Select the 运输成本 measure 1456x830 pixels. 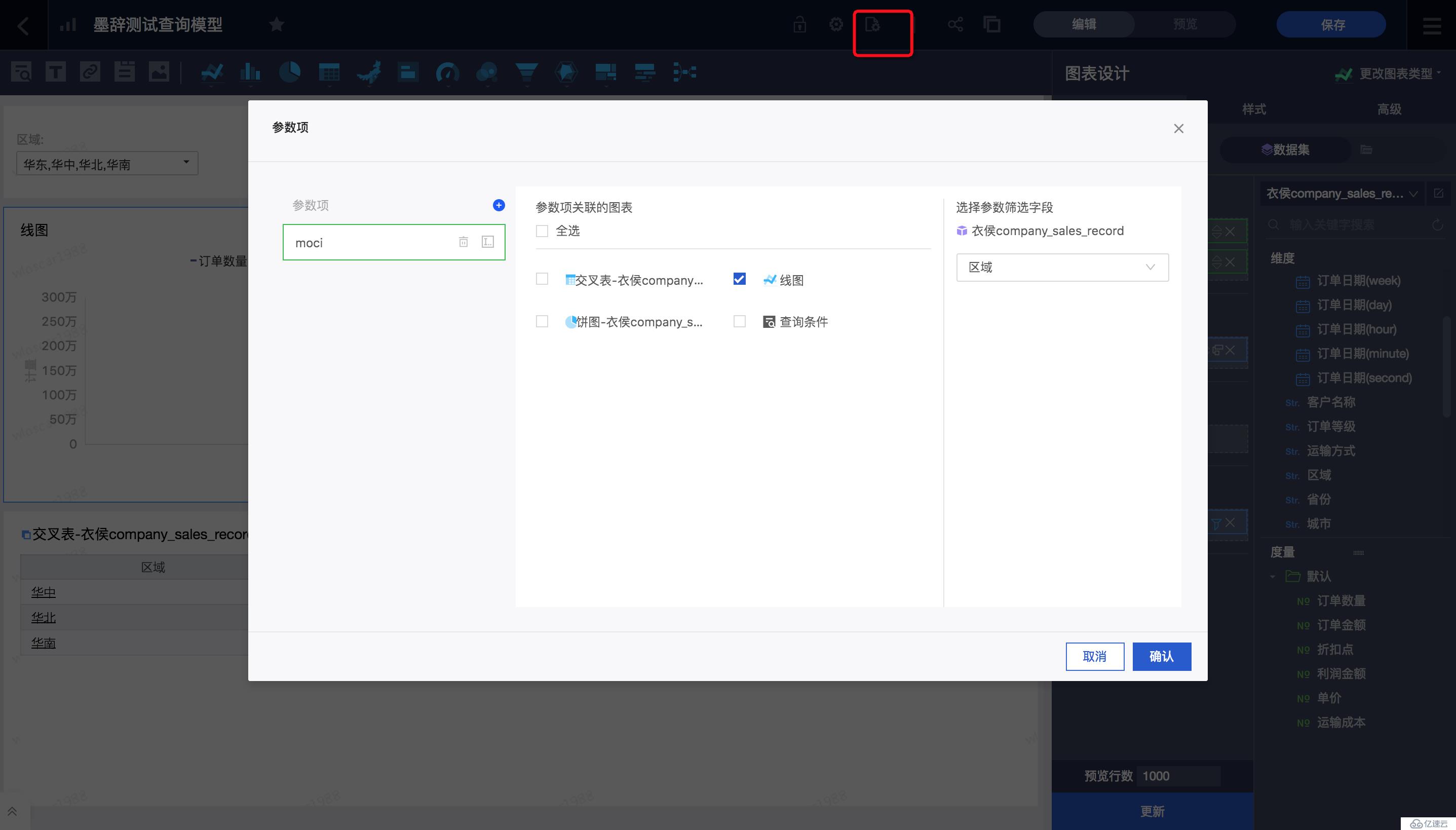[x=1340, y=723]
